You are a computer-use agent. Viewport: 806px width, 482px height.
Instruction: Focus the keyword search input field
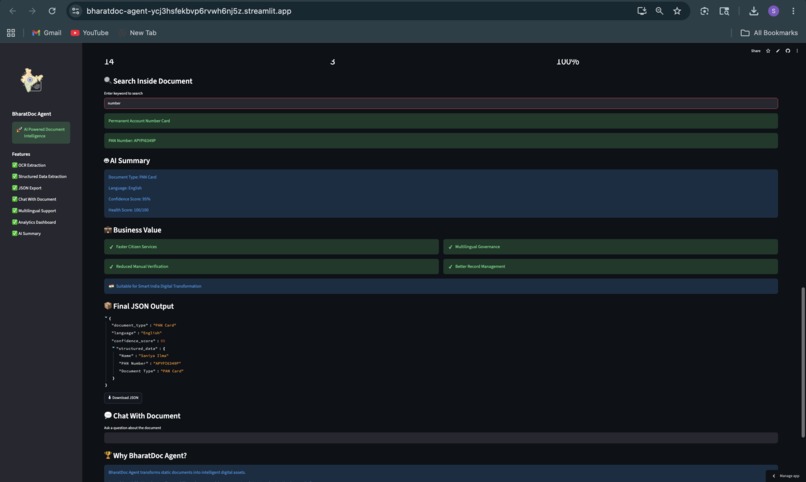[x=441, y=103]
